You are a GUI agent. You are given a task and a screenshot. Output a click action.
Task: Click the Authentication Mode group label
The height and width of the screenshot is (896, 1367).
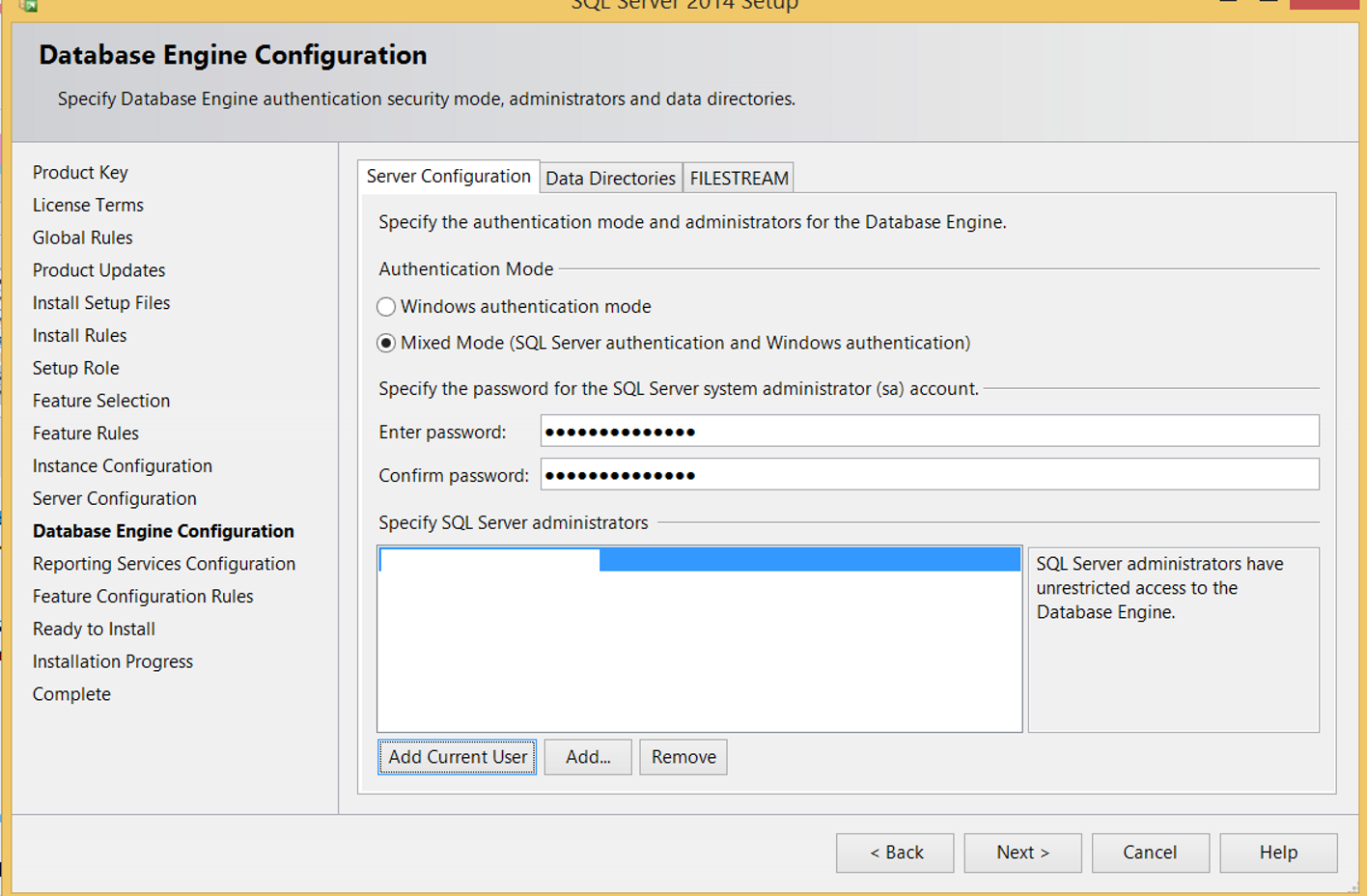[466, 269]
